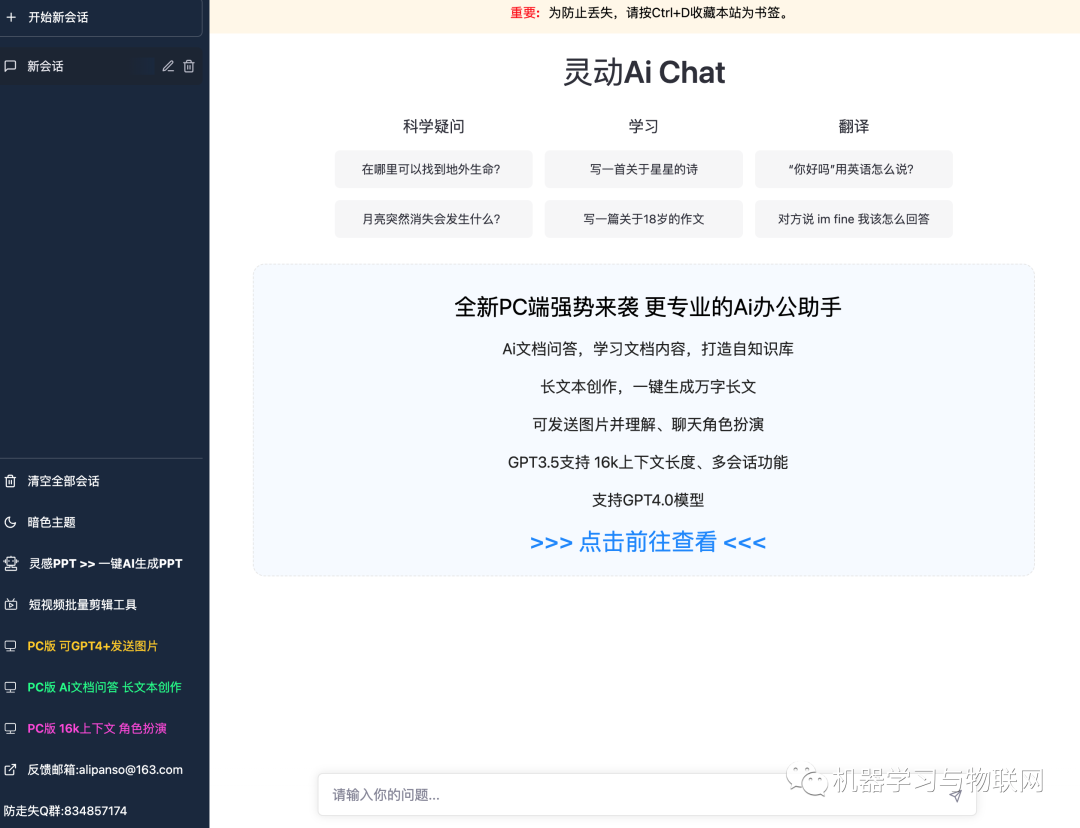Viewport: 1080px width, 828px height.
Task: Click the pencil edit icon beside 新会话
Action: coord(168,66)
